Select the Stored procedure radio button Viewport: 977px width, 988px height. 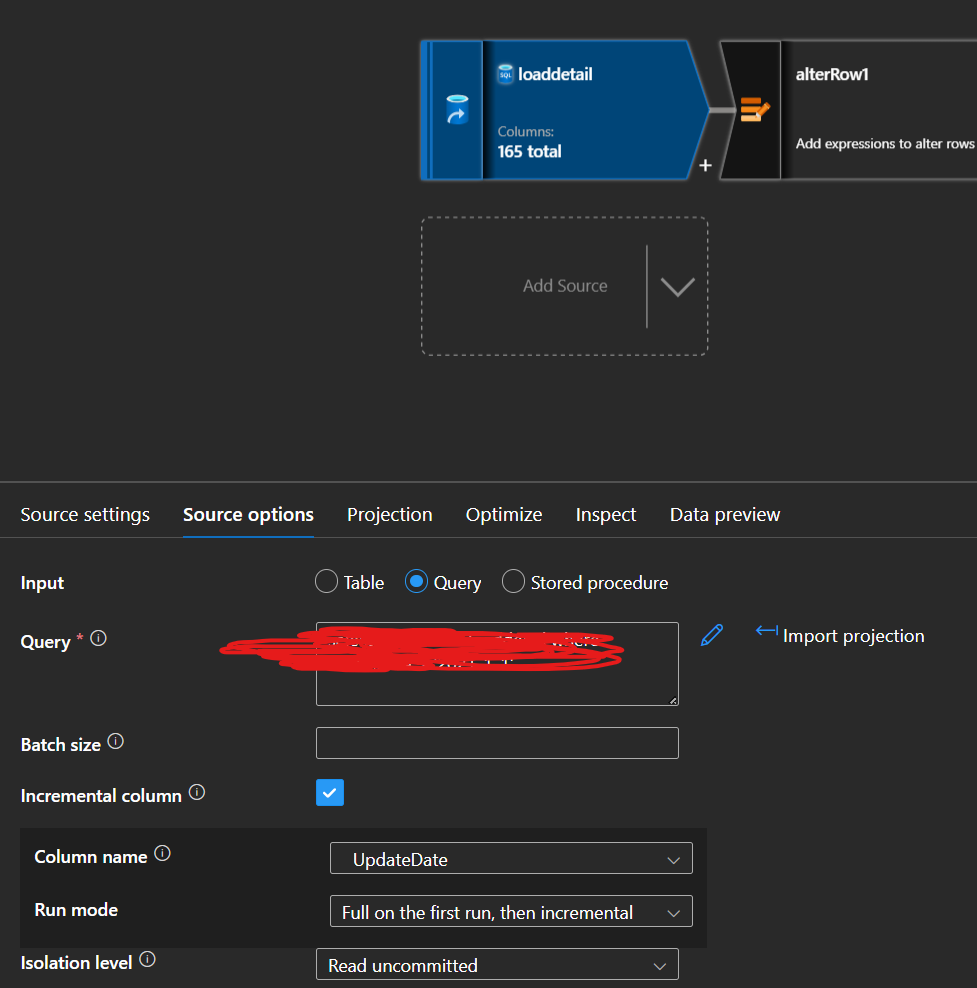(513, 582)
